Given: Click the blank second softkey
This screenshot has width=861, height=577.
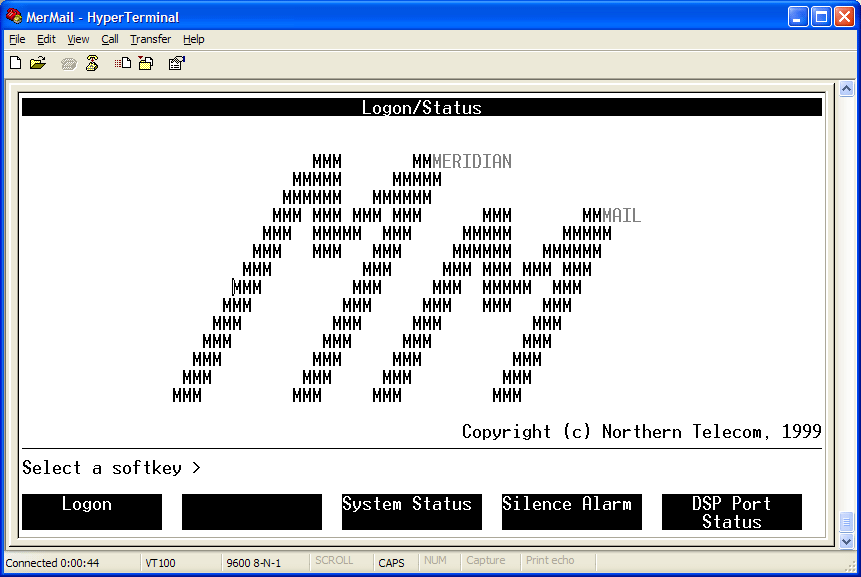Looking at the screenshot, I should (x=251, y=512).
